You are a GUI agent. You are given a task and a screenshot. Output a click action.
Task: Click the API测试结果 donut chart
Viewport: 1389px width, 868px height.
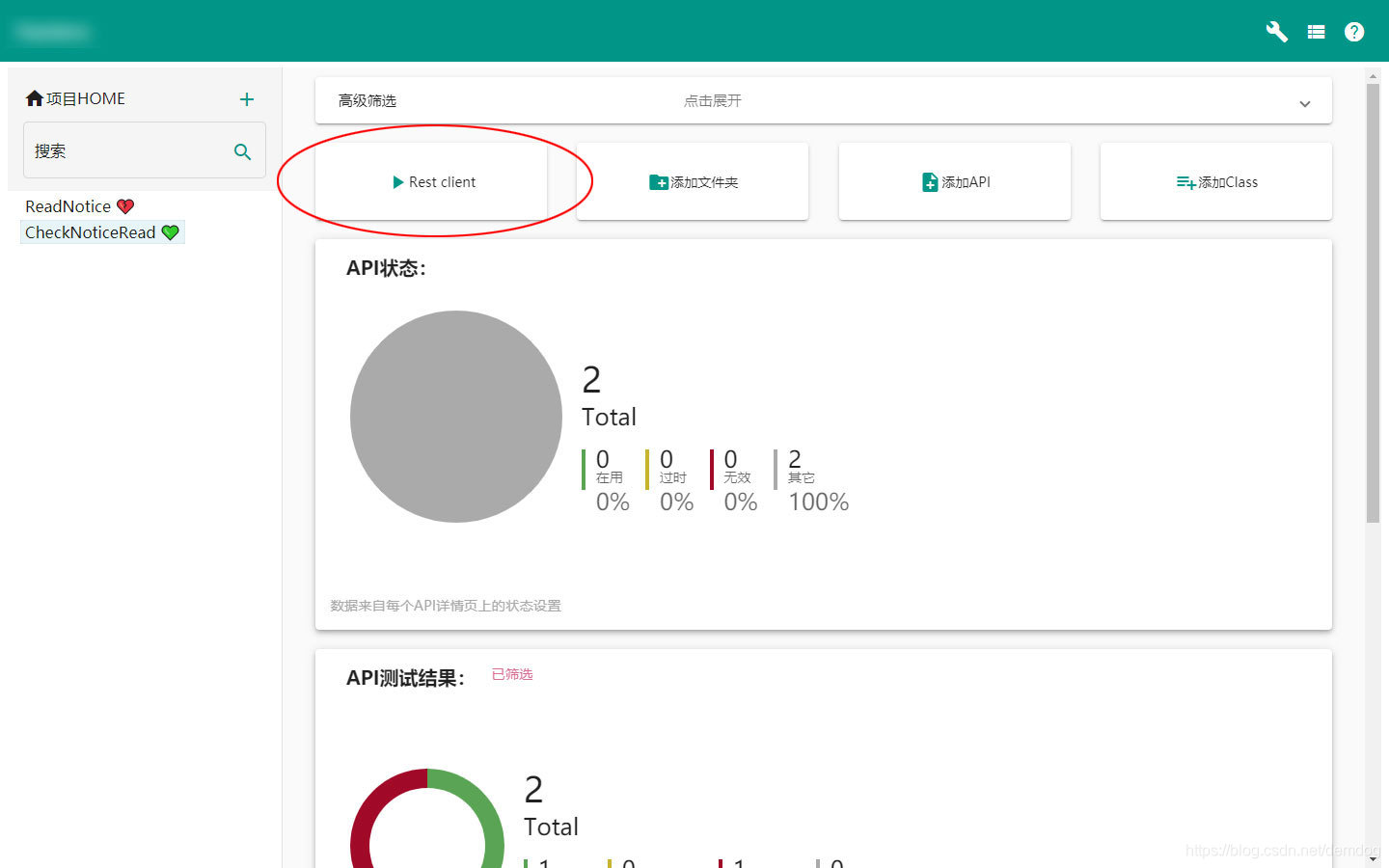pyautogui.click(x=427, y=819)
